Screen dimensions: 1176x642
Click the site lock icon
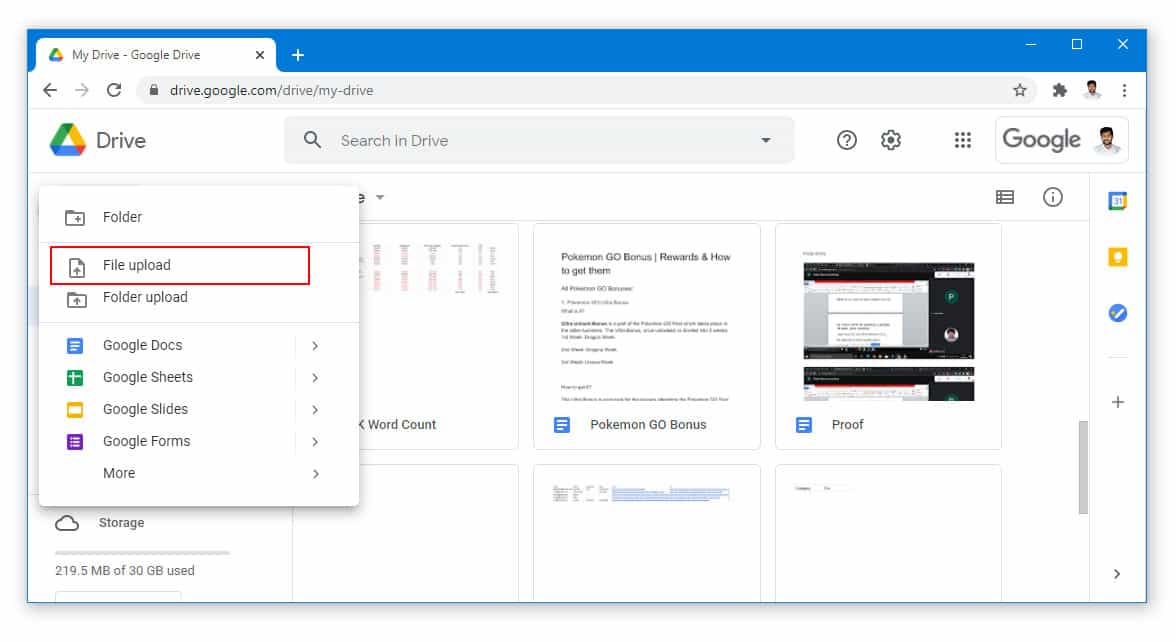point(154,90)
